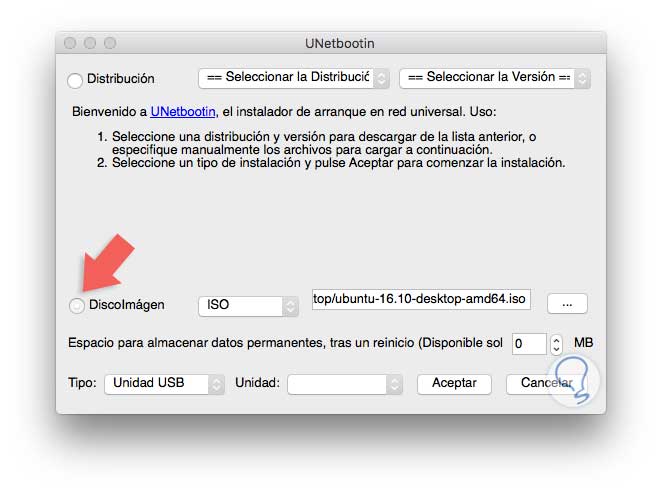Click the Aceptar button

coord(454,384)
